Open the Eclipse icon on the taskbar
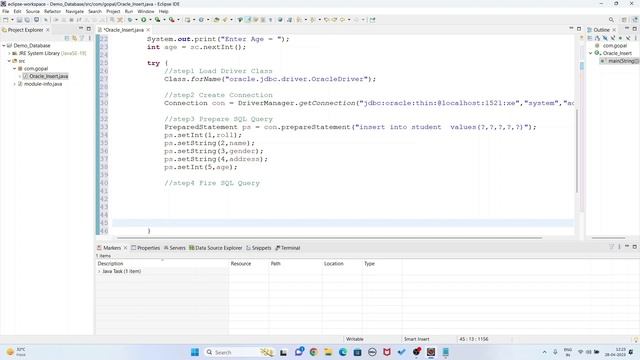 click(431, 352)
